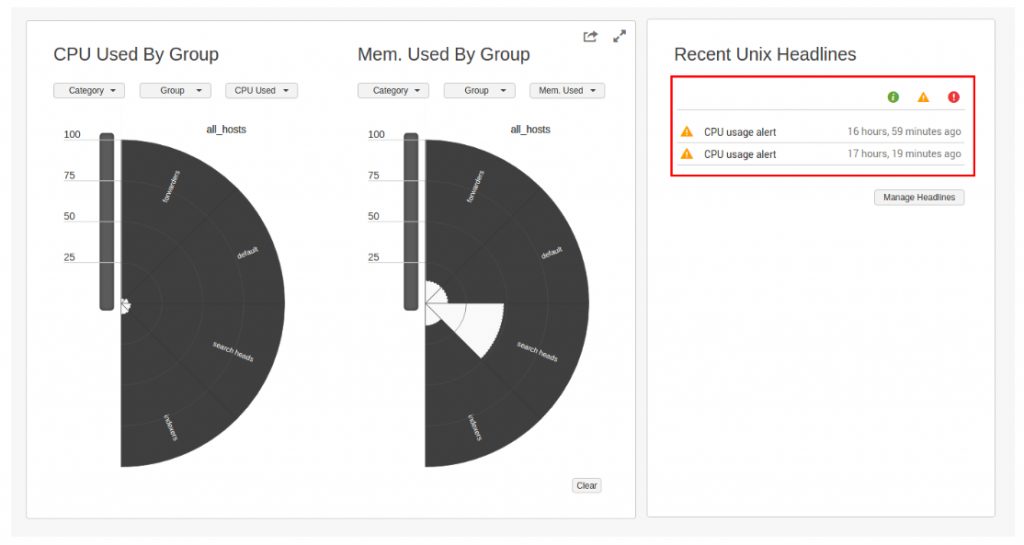The image size is (1024, 545).
Task: Click the share/export icon above the charts
Action: coord(590,36)
